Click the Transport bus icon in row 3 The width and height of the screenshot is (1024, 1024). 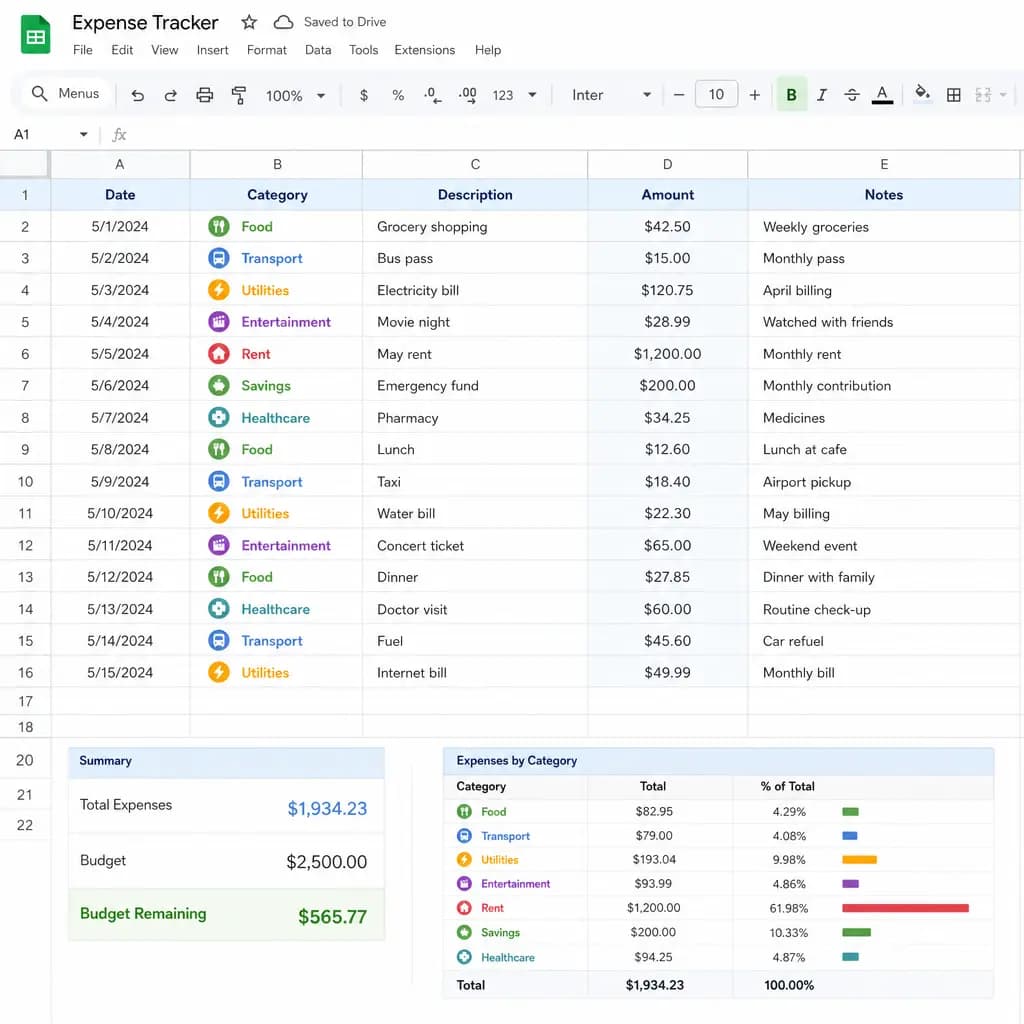click(219, 259)
